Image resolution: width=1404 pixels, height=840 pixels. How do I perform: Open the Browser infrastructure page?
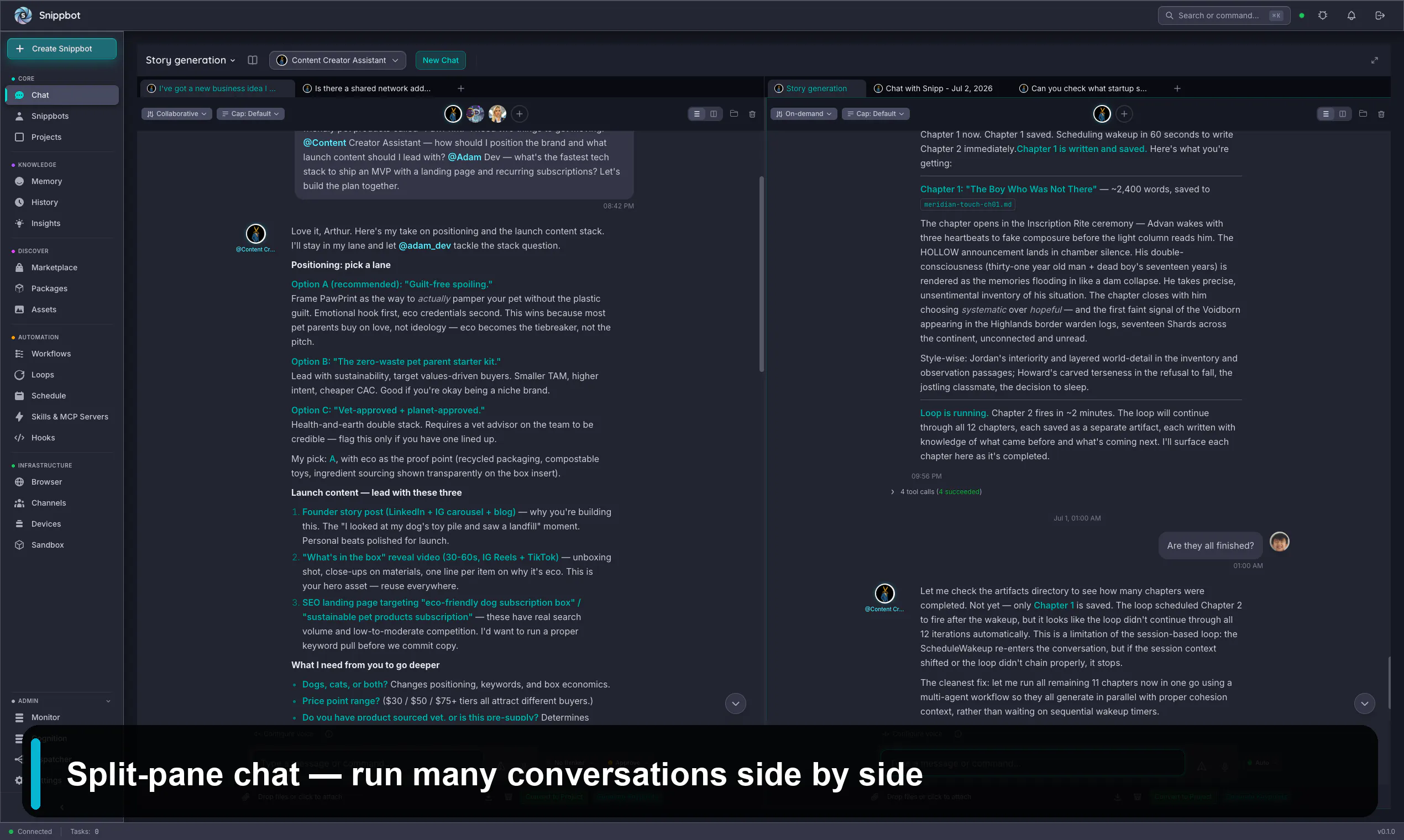coord(61,482)
